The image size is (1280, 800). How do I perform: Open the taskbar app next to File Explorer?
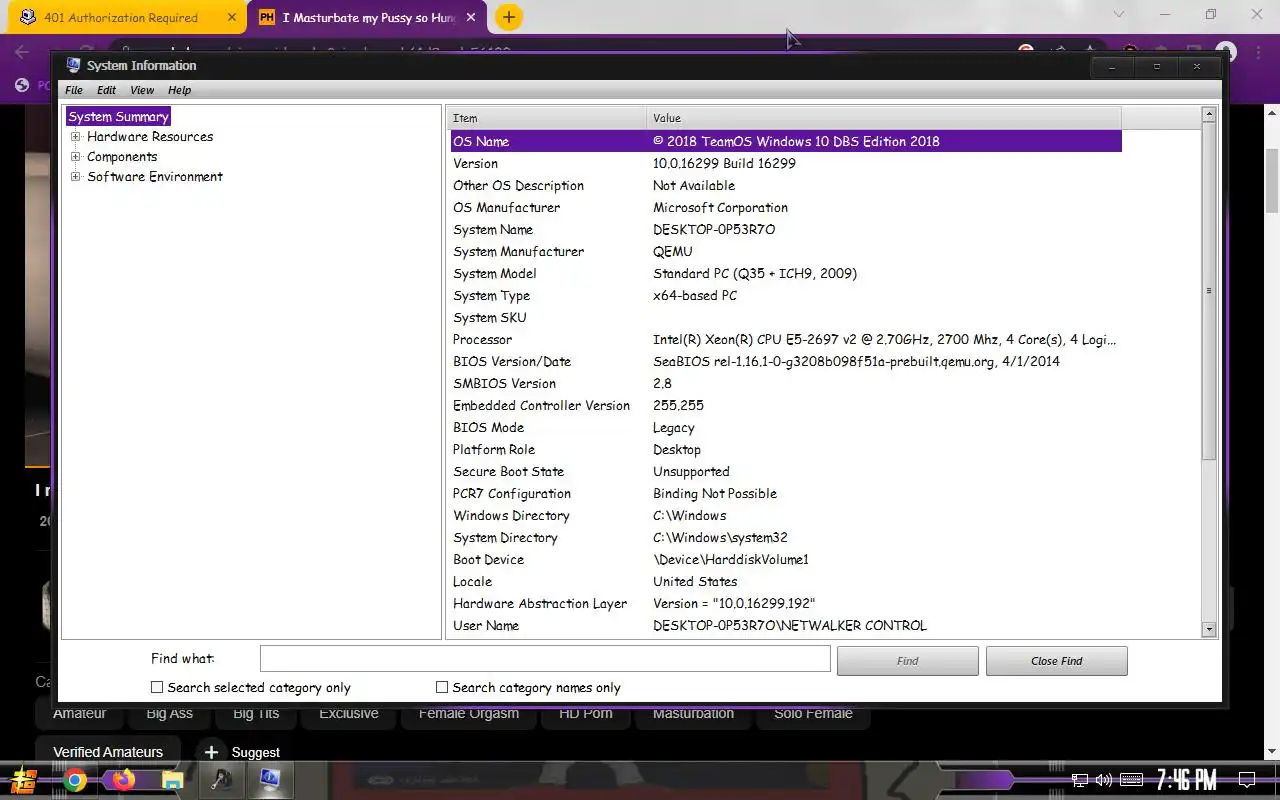pos(221,780)
